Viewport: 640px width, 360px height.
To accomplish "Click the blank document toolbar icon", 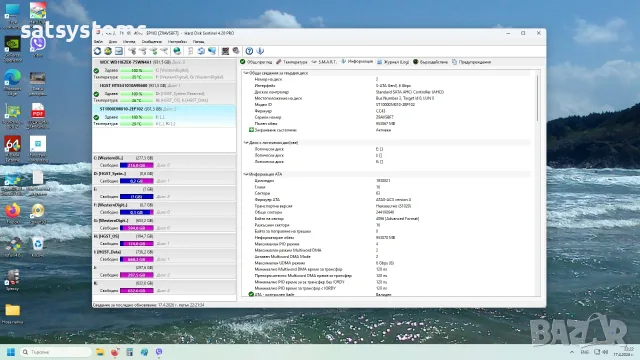I will pyautogui.click(x=191, y=51).
